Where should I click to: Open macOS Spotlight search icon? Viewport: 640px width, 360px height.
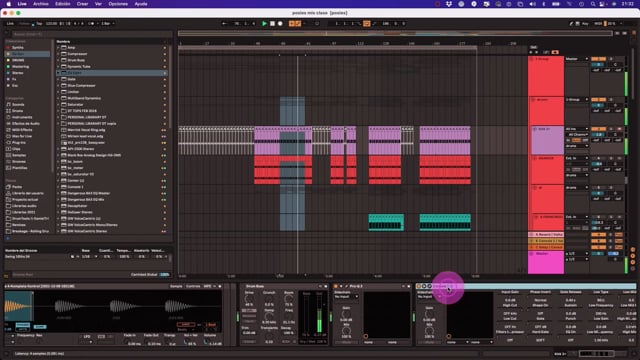[x=593, y=4]
